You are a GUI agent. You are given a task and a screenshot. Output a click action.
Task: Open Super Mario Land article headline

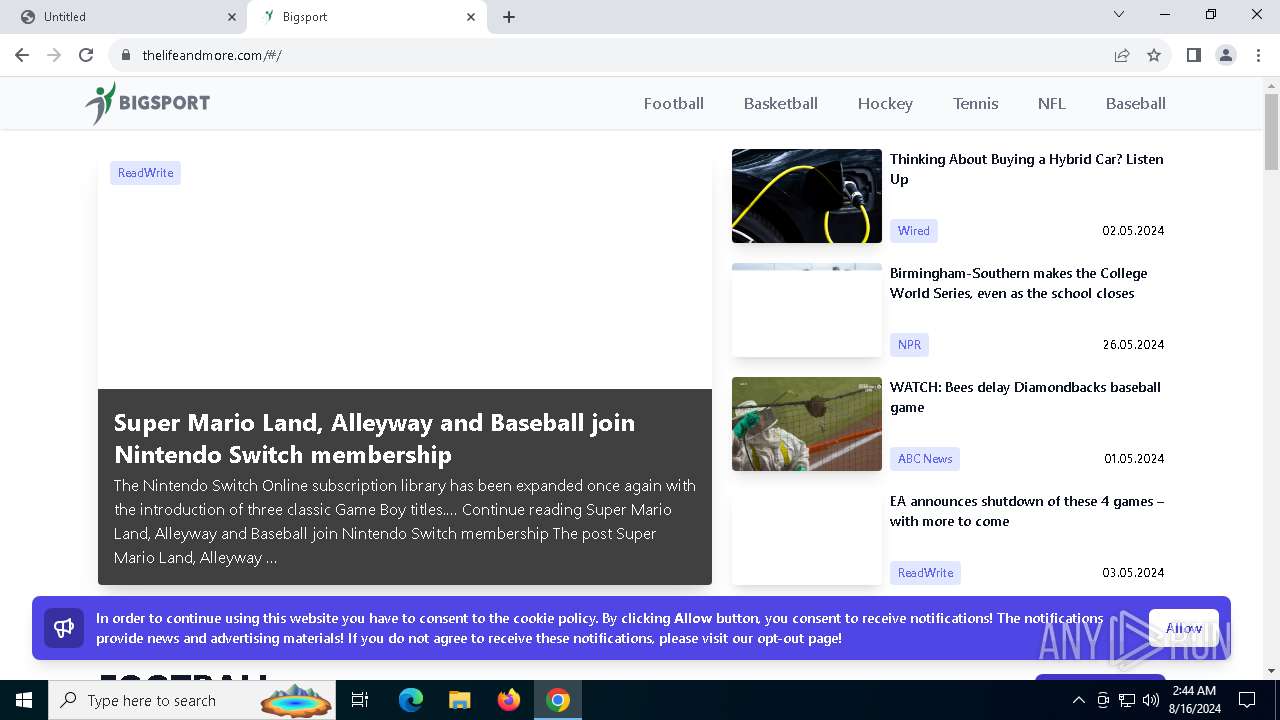(374, 438)
